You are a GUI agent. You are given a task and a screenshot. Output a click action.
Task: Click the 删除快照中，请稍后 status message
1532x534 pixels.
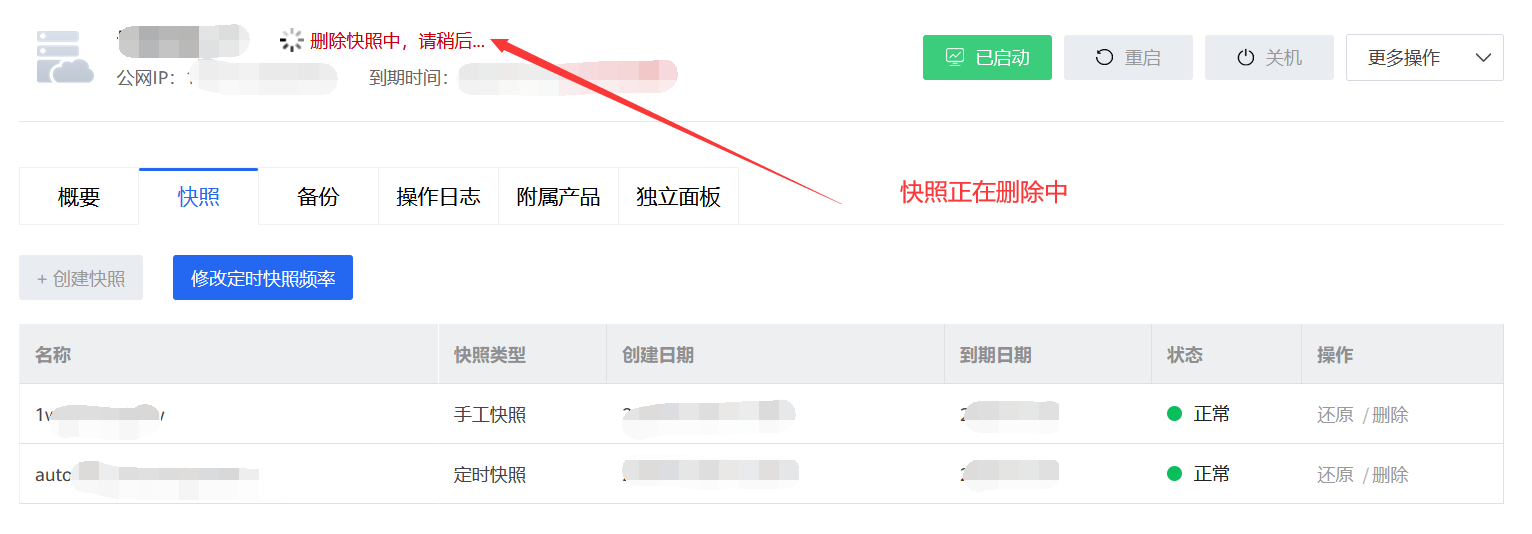point(397,41)
